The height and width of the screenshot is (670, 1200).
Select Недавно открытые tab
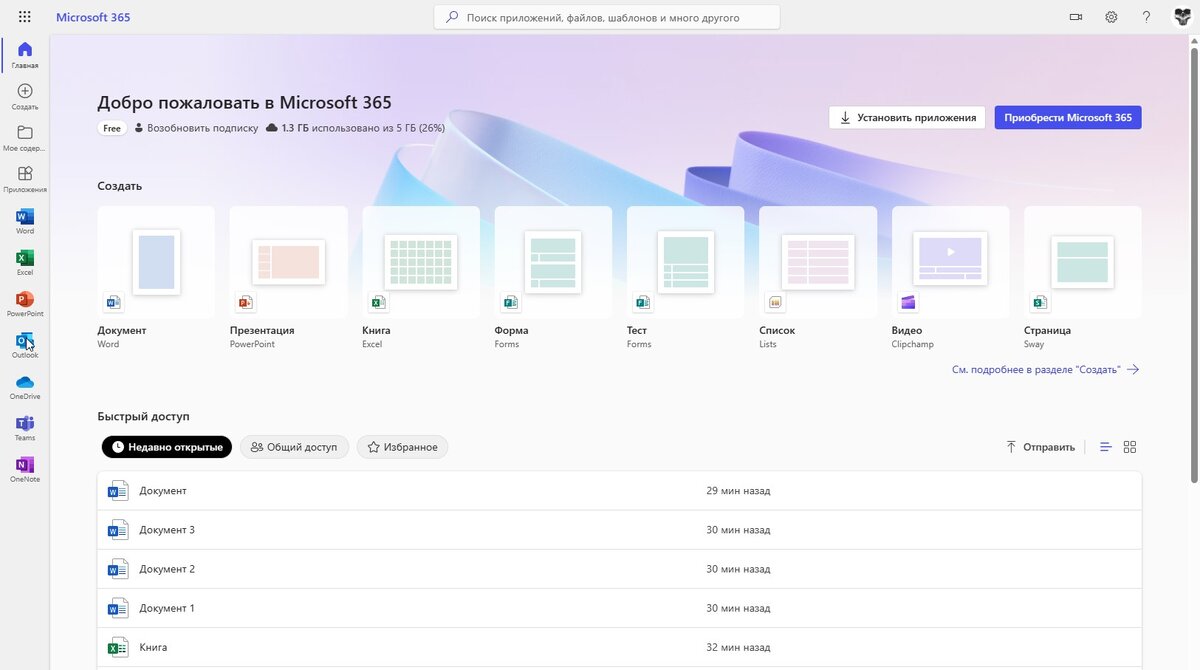coord(167,447)
